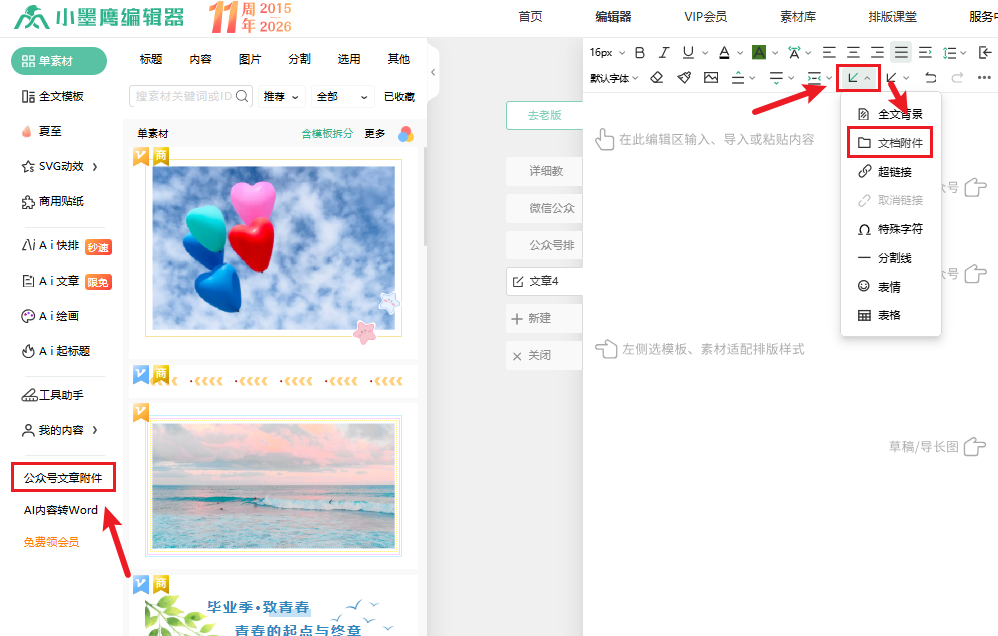Viewport: 998px width, 636px height.
Task: Select the pink sunset beach material thumbnail
Action: [273, 485]
